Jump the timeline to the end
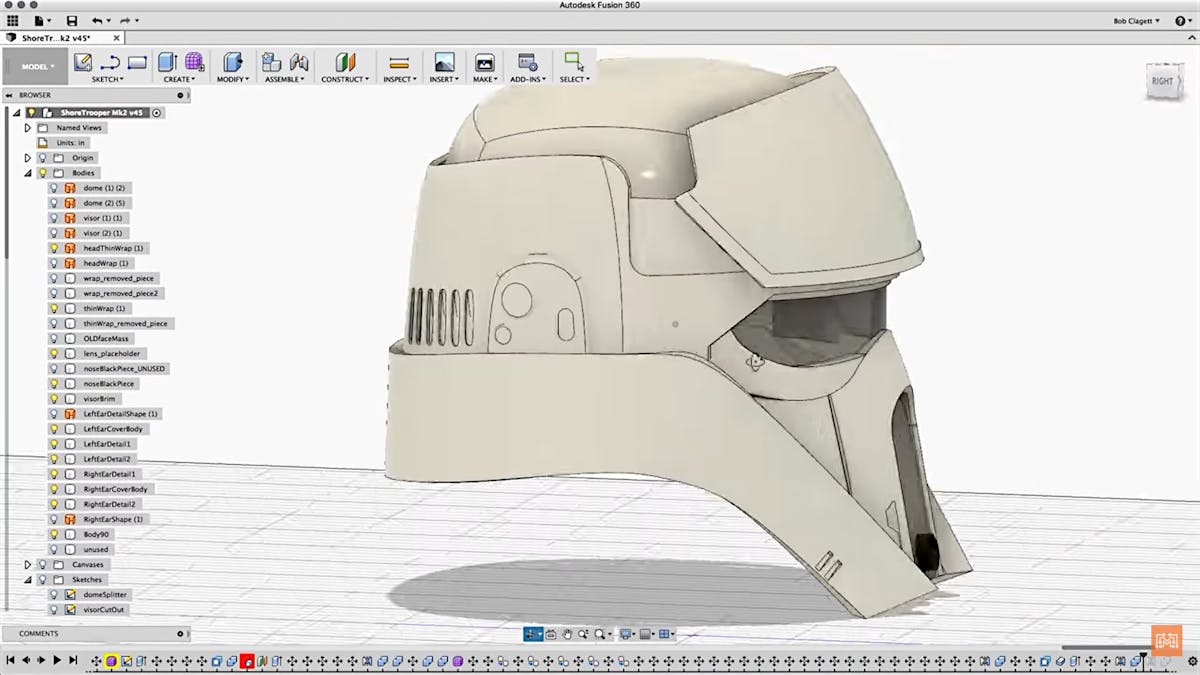The width and height of the screenshot is (1200, 675). pyautogui.click(x=74, y=660)
